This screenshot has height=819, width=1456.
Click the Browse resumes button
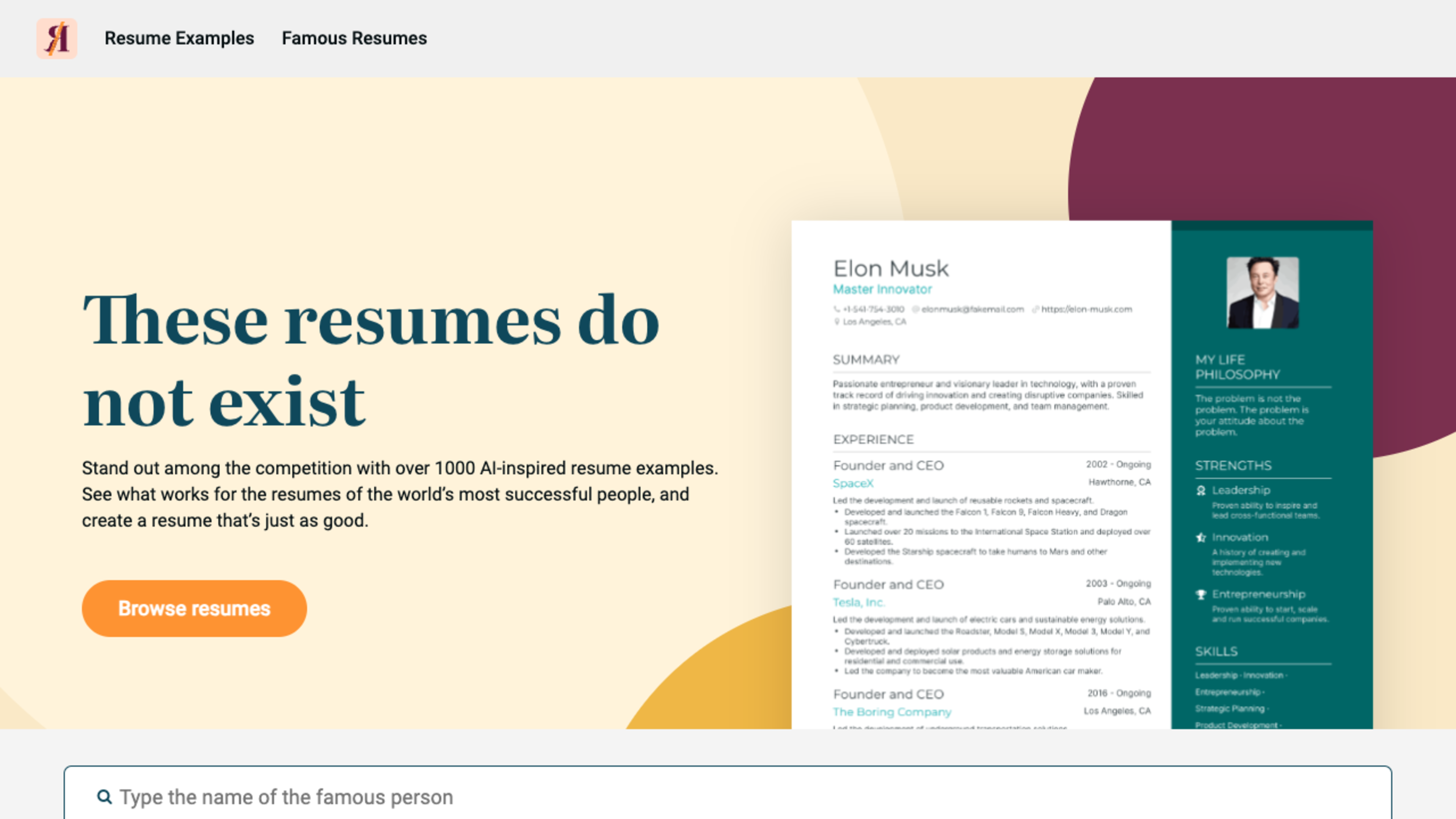tap(195, 608)
